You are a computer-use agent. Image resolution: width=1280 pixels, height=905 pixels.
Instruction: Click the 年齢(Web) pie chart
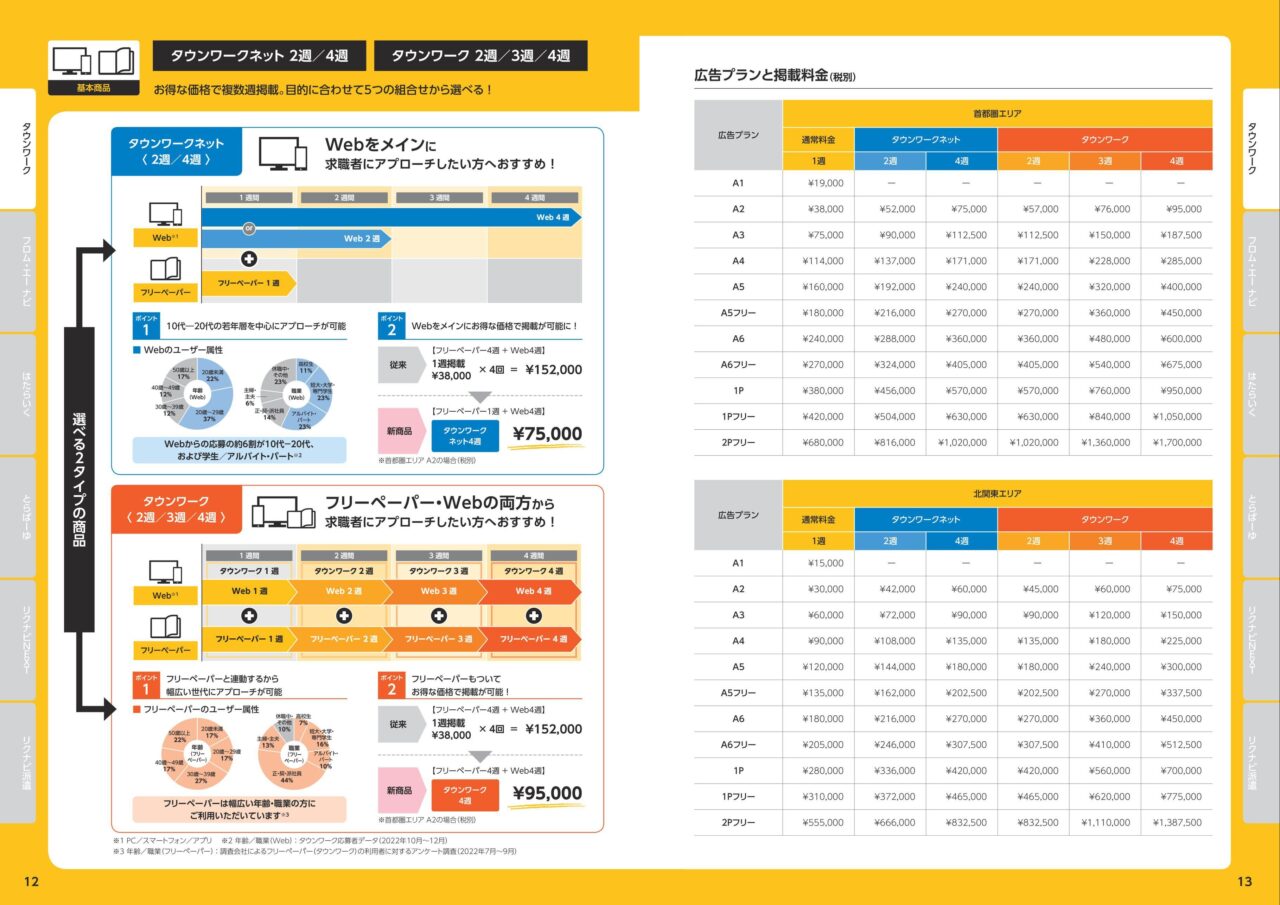pyautogui.click(x=197, y=395)
